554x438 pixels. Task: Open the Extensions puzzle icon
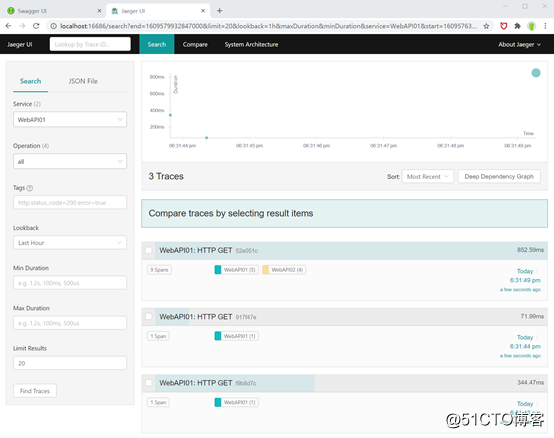coord(517,26)
